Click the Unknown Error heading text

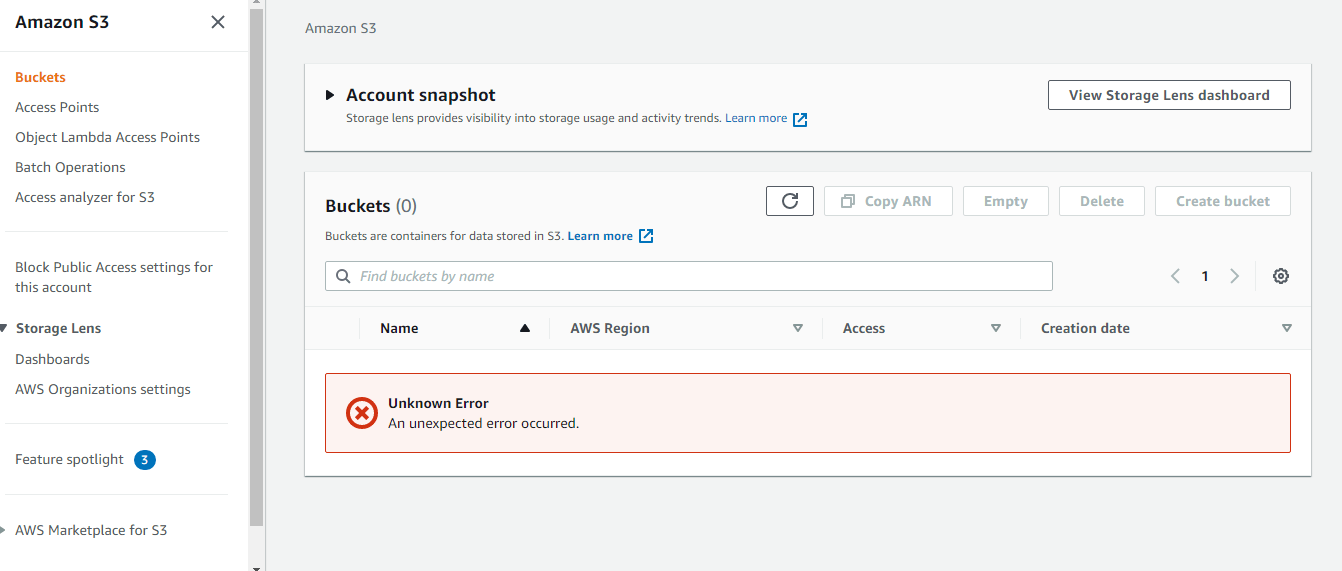pyautogui.click(x=438, y=403)
